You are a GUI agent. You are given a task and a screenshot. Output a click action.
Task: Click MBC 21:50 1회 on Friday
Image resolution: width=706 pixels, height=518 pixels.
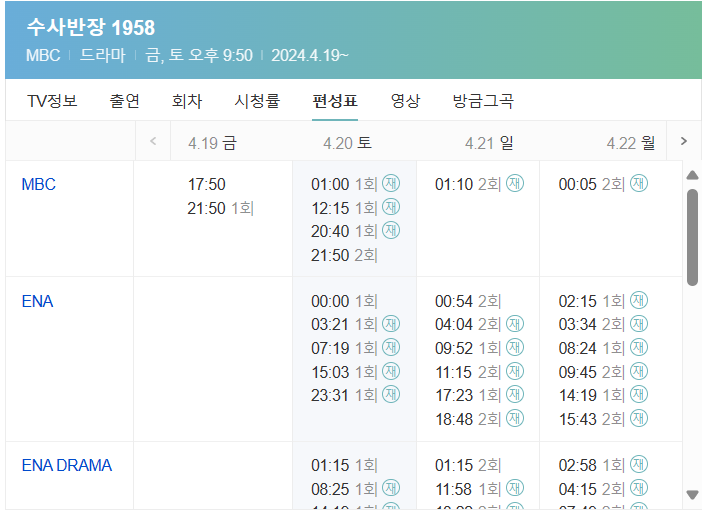click(x=221, y=208)
